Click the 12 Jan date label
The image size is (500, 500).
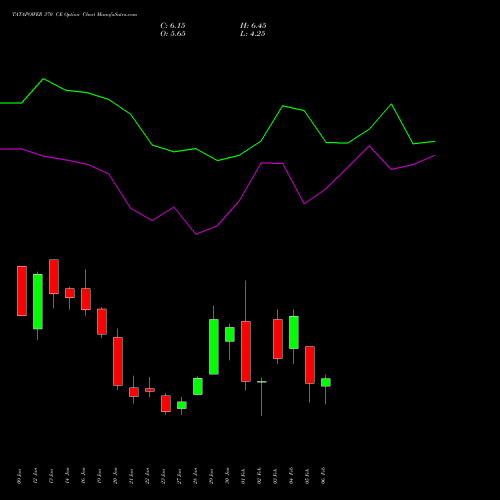pyautogui.click(x=36, y=476)
